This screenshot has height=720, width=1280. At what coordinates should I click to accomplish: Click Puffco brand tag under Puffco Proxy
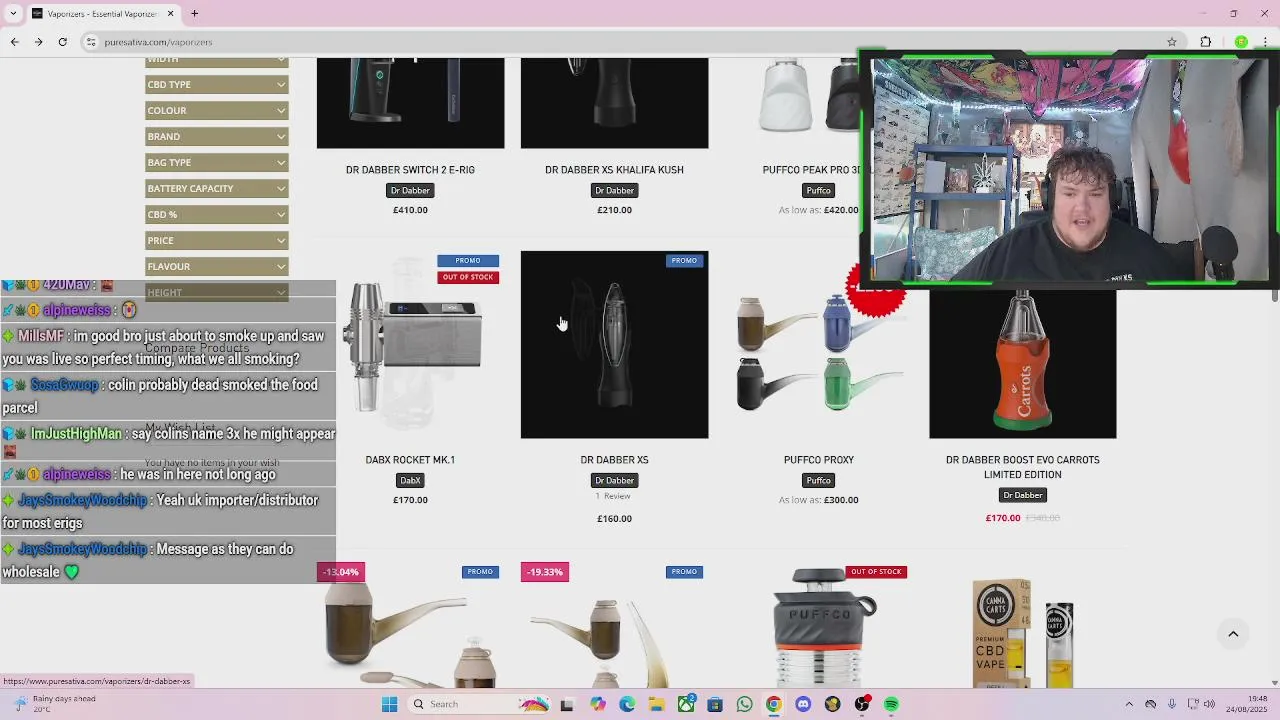(819, 480)
